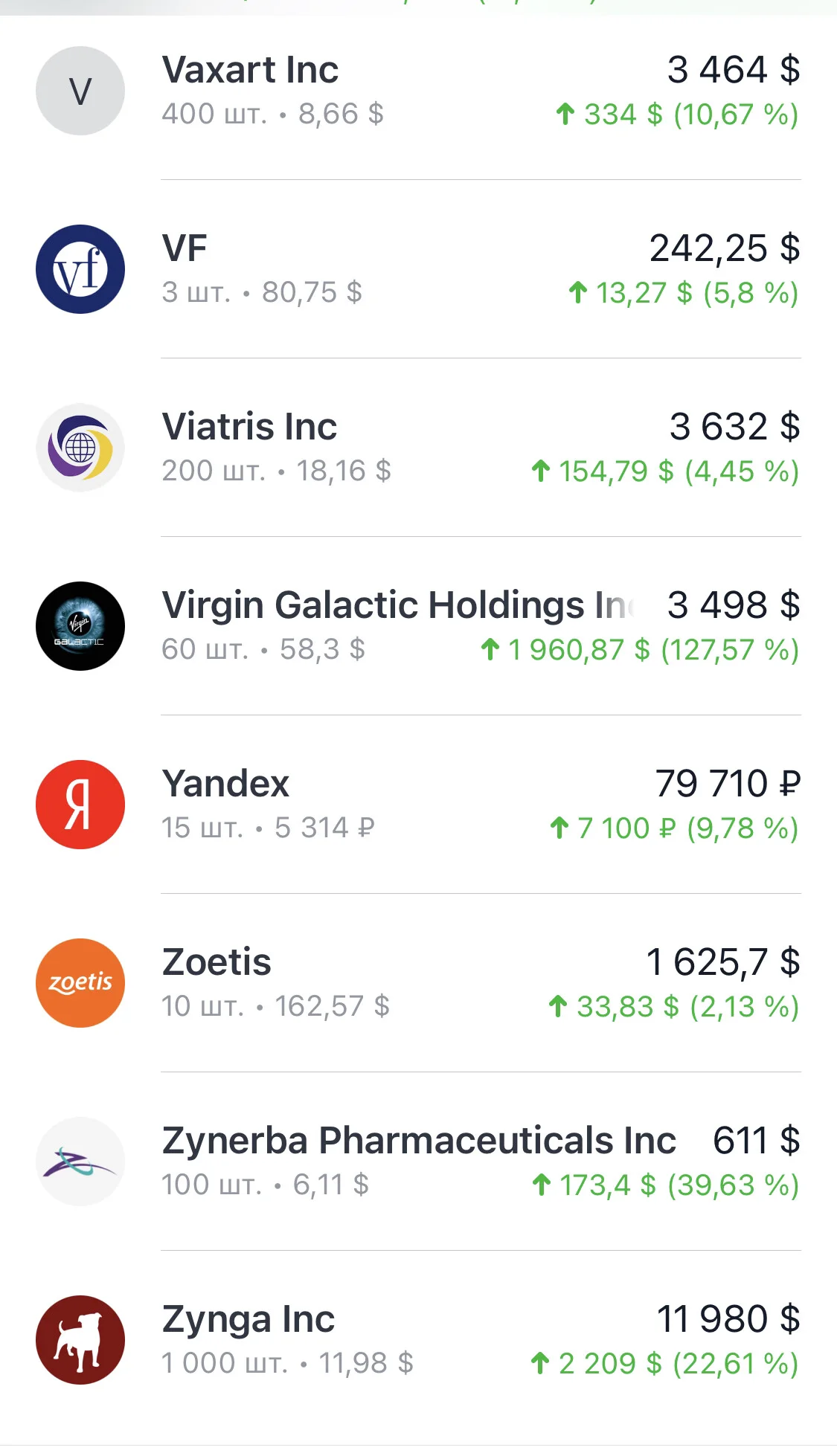Open Zynerba Pharmaceuticals Inc title
The width and height of the screenshot is (837, 1456).
pos(419,1141)
